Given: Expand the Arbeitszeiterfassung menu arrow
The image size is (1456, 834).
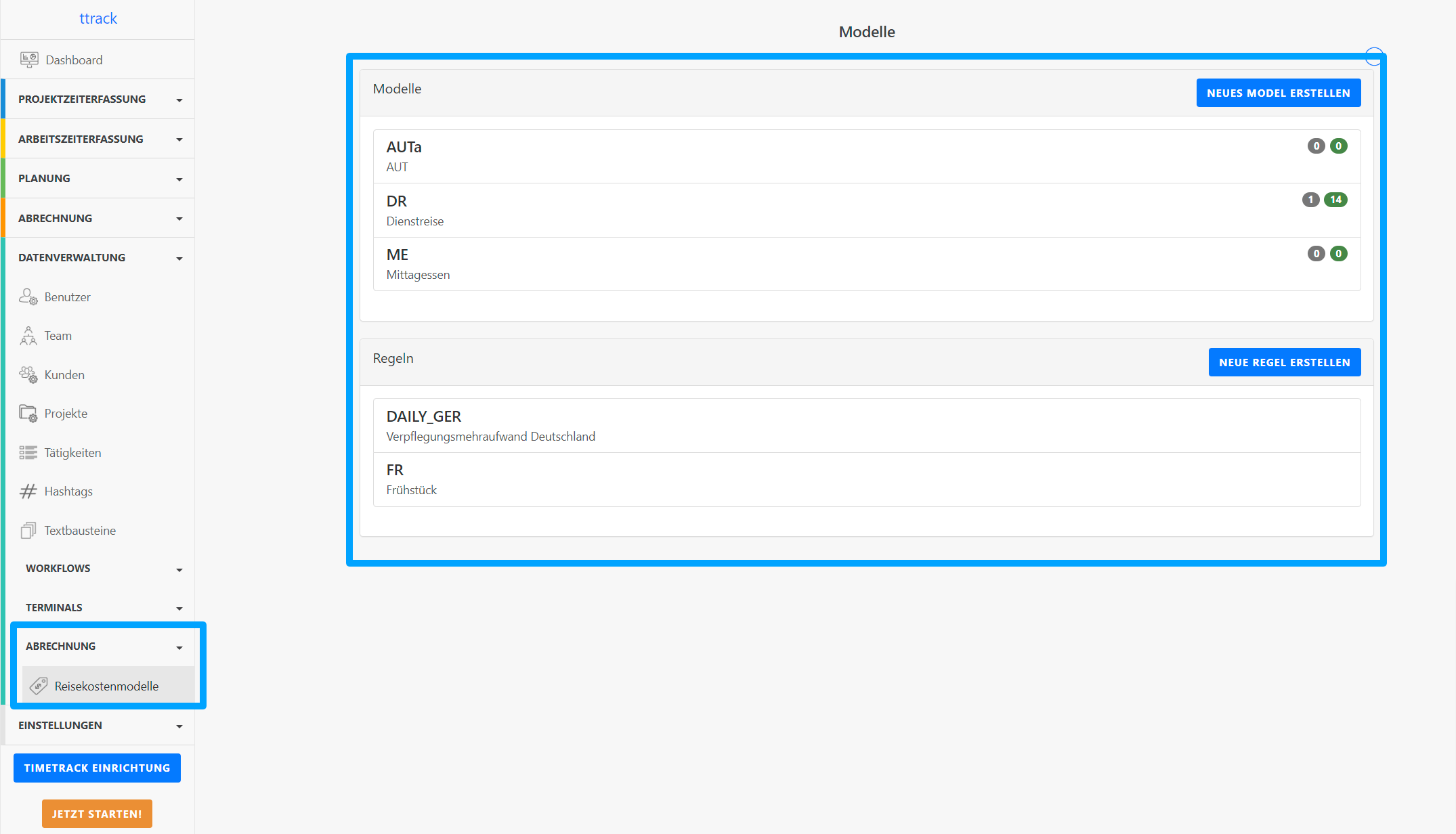Looking at the screenshot, I should pos(179,139).
